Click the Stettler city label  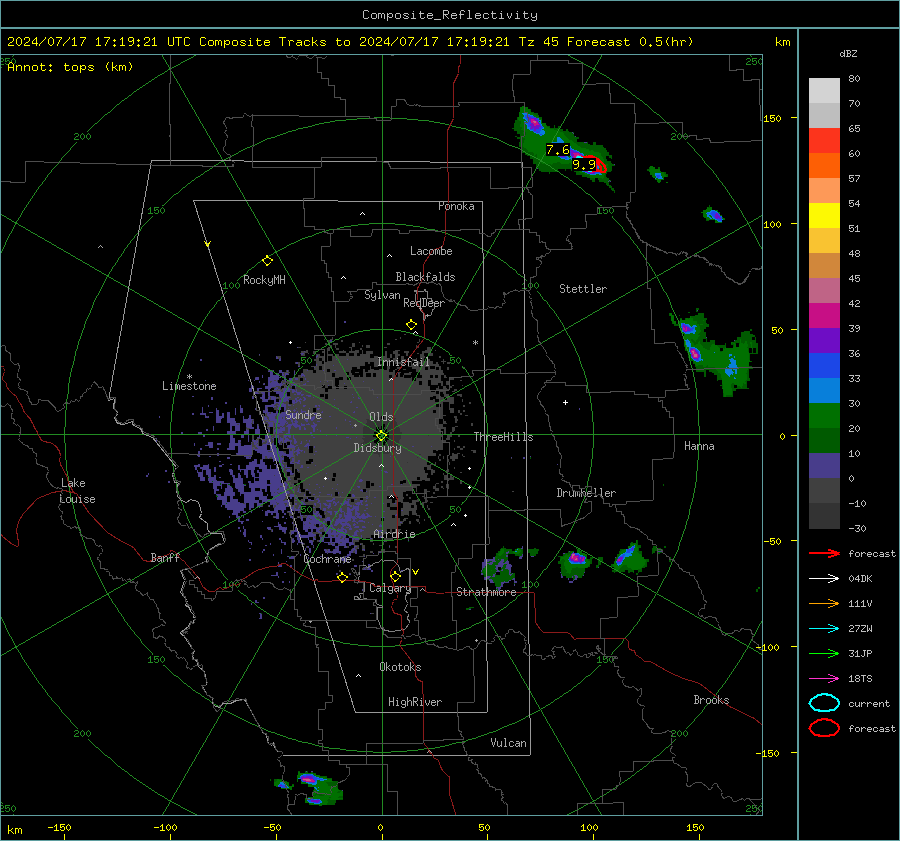pos(583,289)
